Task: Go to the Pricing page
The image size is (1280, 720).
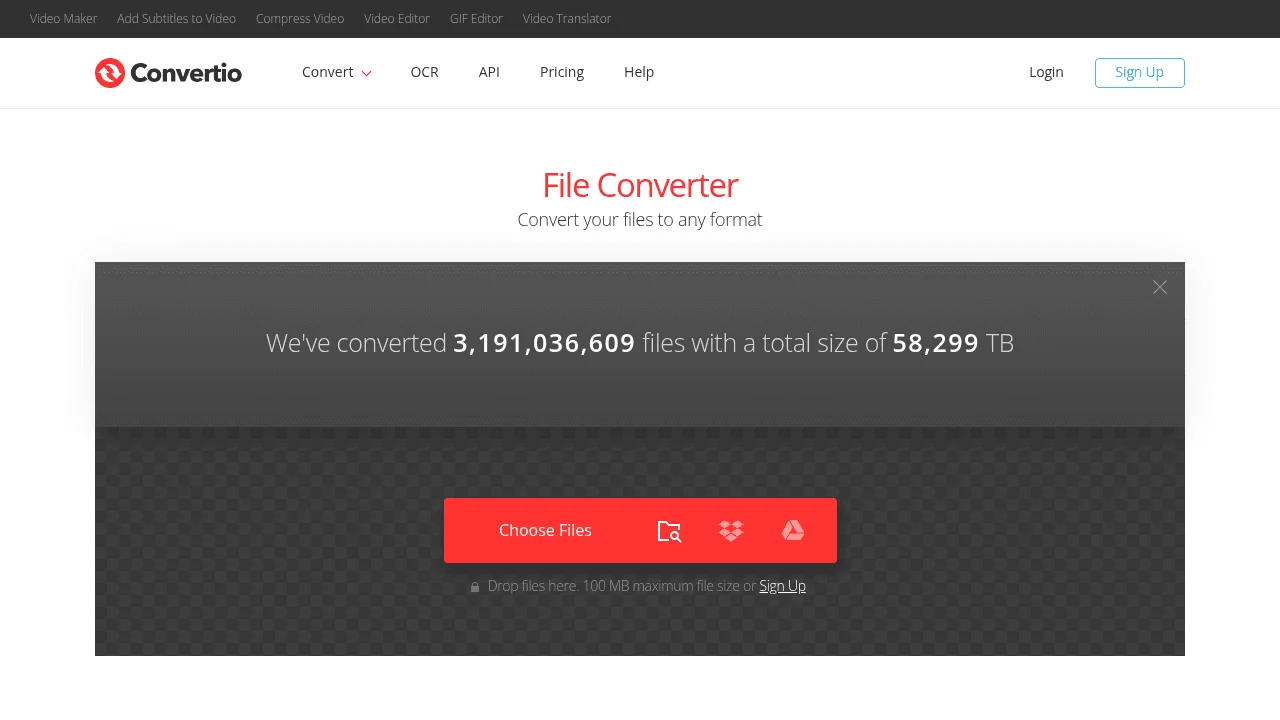Action: click(562, 72)
